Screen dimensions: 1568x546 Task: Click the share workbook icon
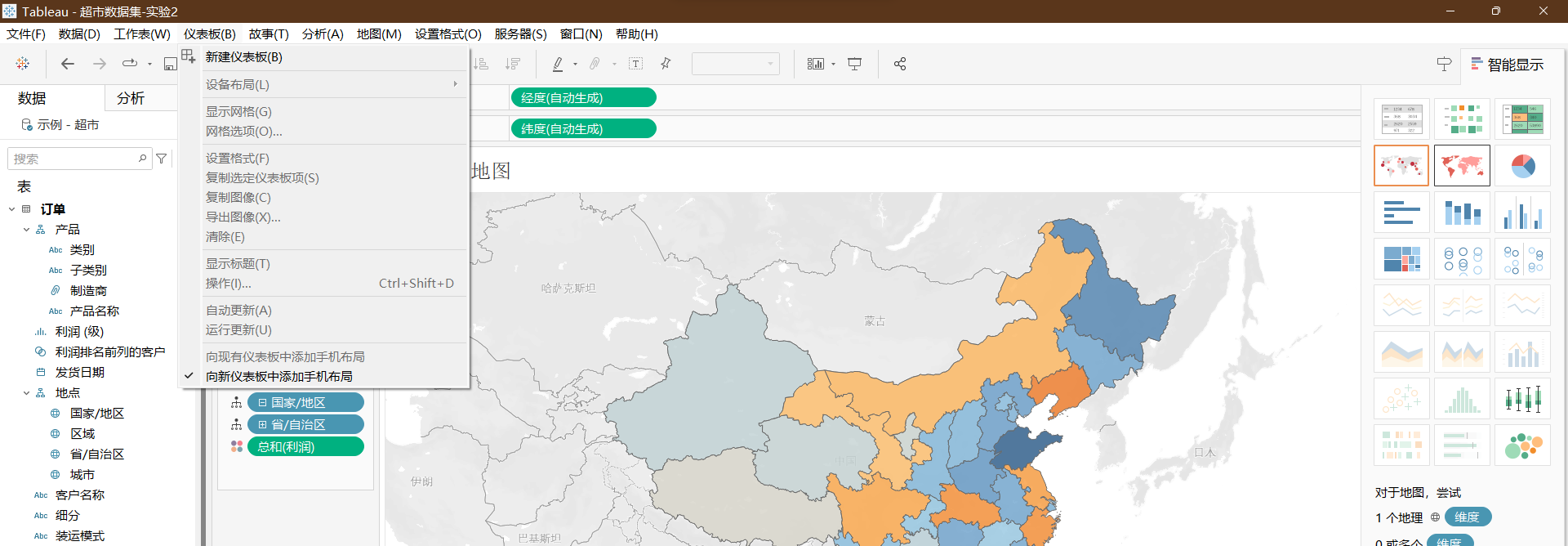(x=900, y=63)
